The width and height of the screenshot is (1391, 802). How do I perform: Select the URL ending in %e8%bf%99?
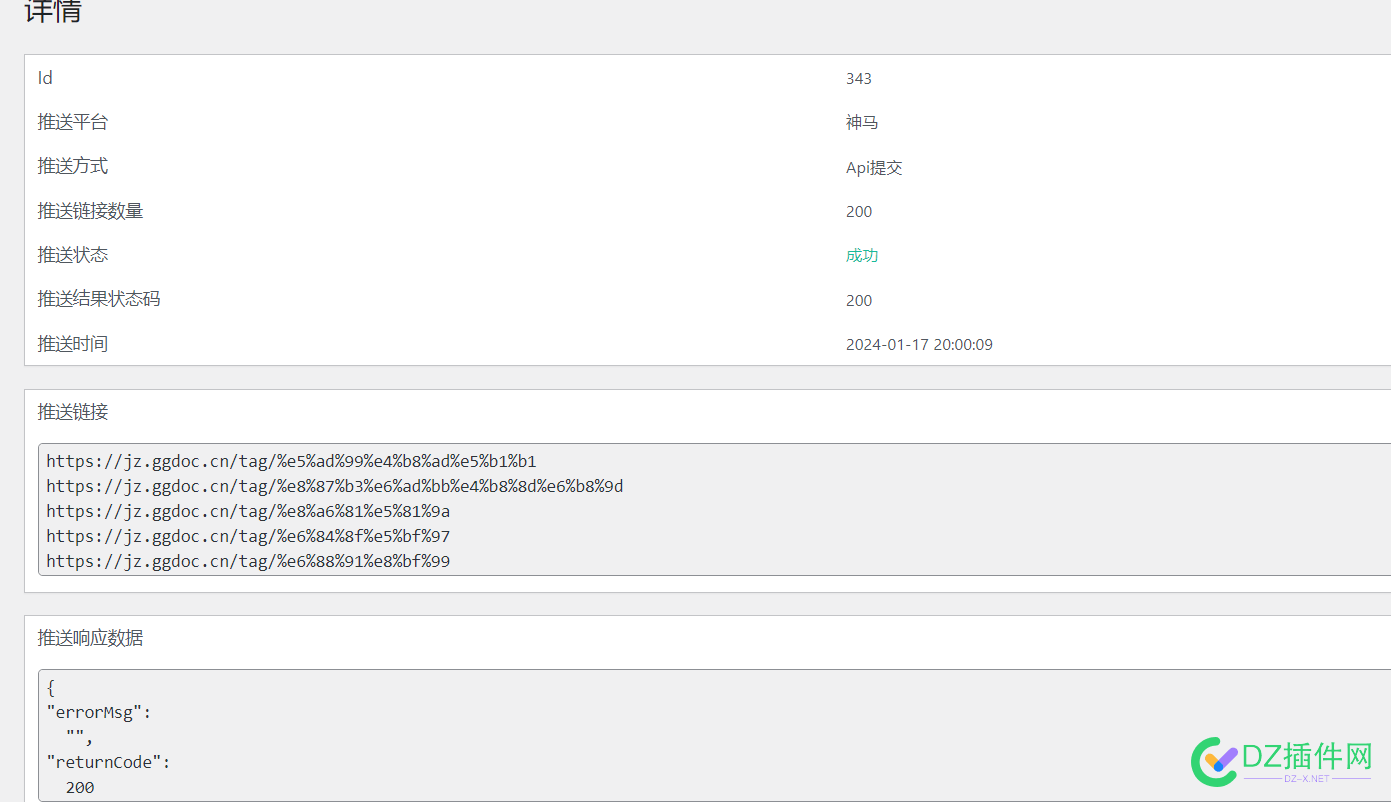coord(248,561)
